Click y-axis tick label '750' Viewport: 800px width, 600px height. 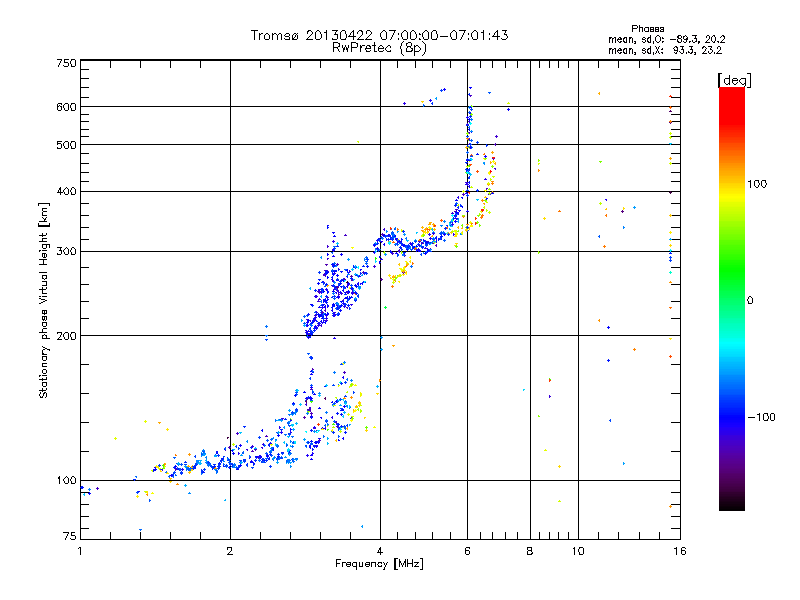tap(66, 63)
